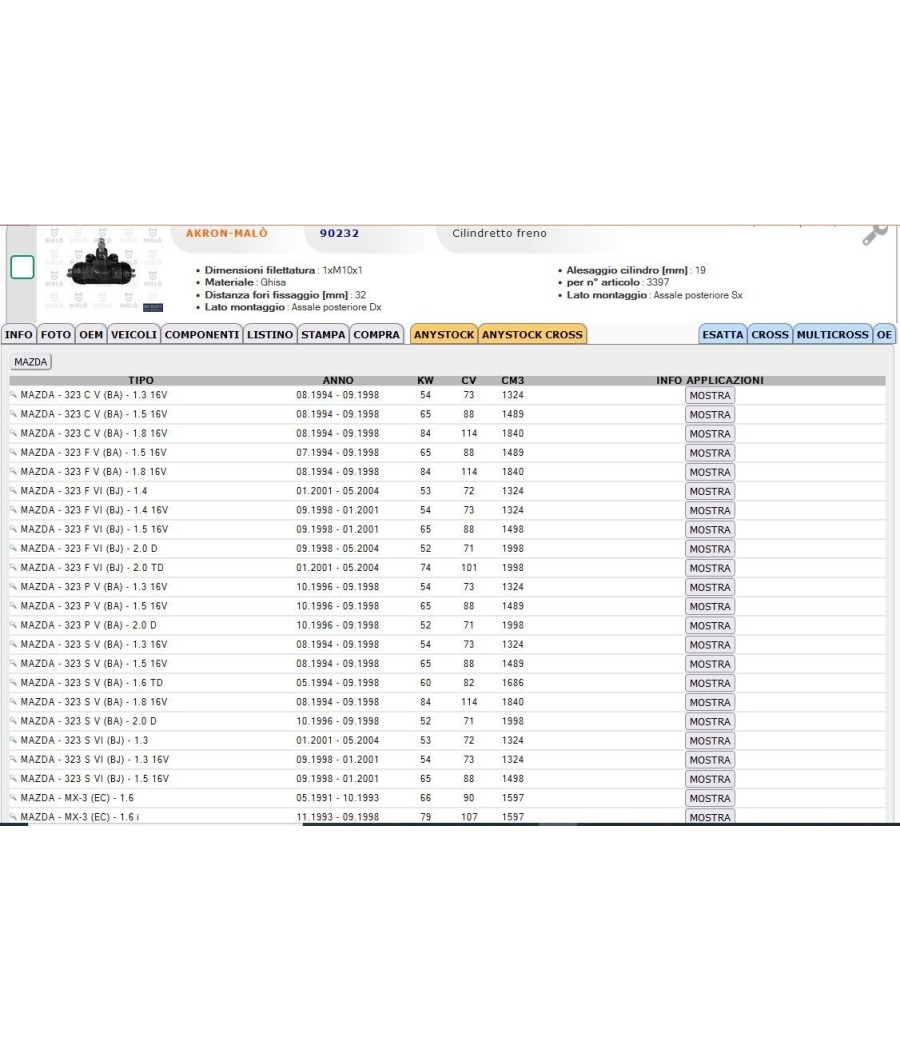Select the VEICOLI tab
The width and height of the screenshot is (900, 1050).
134,335
